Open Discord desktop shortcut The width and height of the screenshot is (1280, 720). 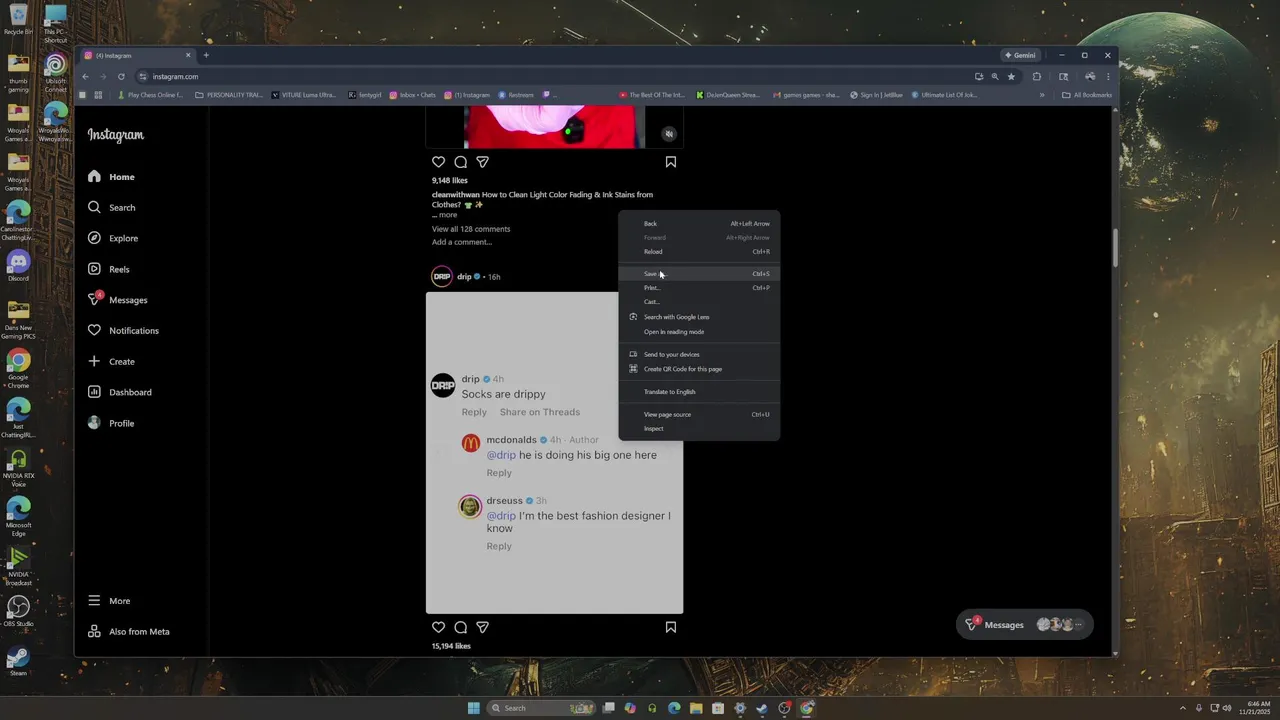click(x=18, y=267)
